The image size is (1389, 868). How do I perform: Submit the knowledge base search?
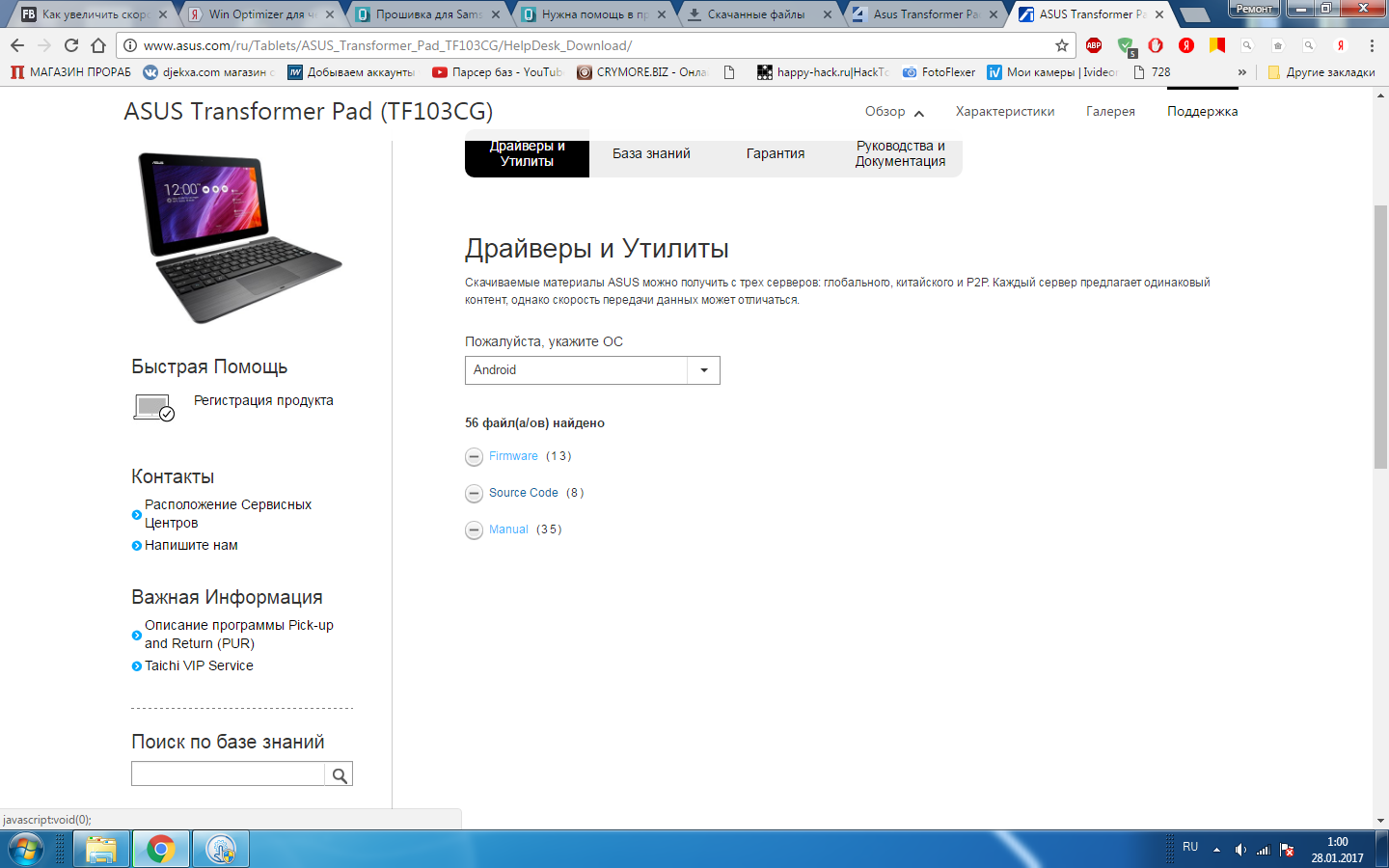339,774
